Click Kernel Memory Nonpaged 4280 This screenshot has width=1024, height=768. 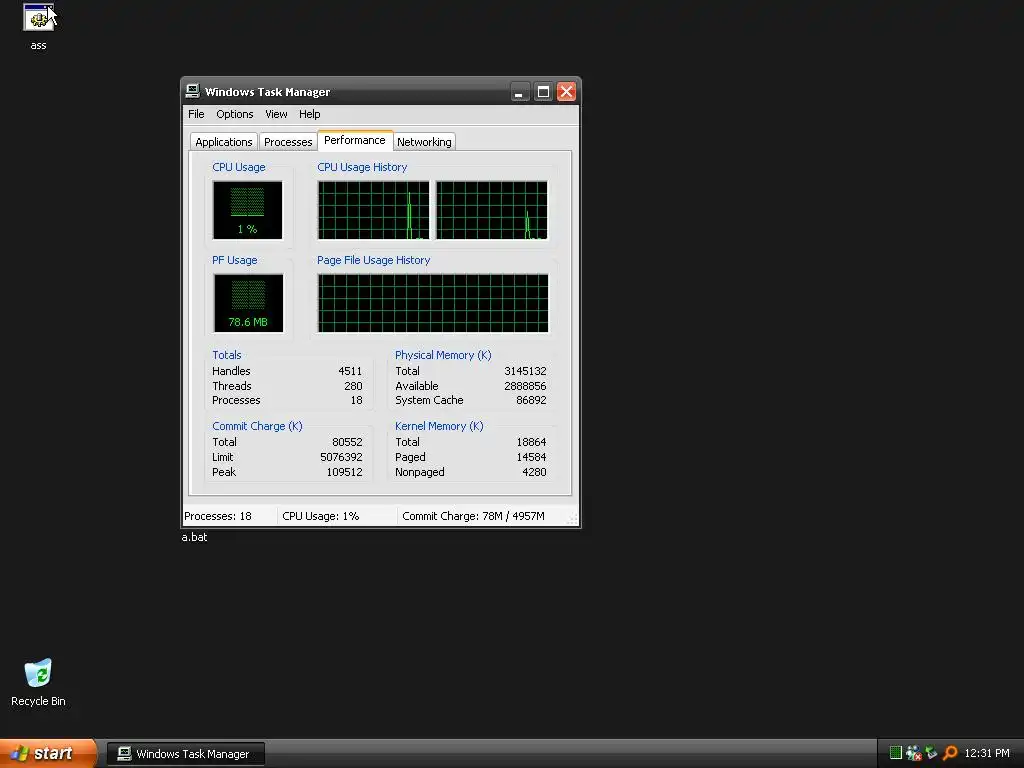pyautogui.click(x=534, y=472)
